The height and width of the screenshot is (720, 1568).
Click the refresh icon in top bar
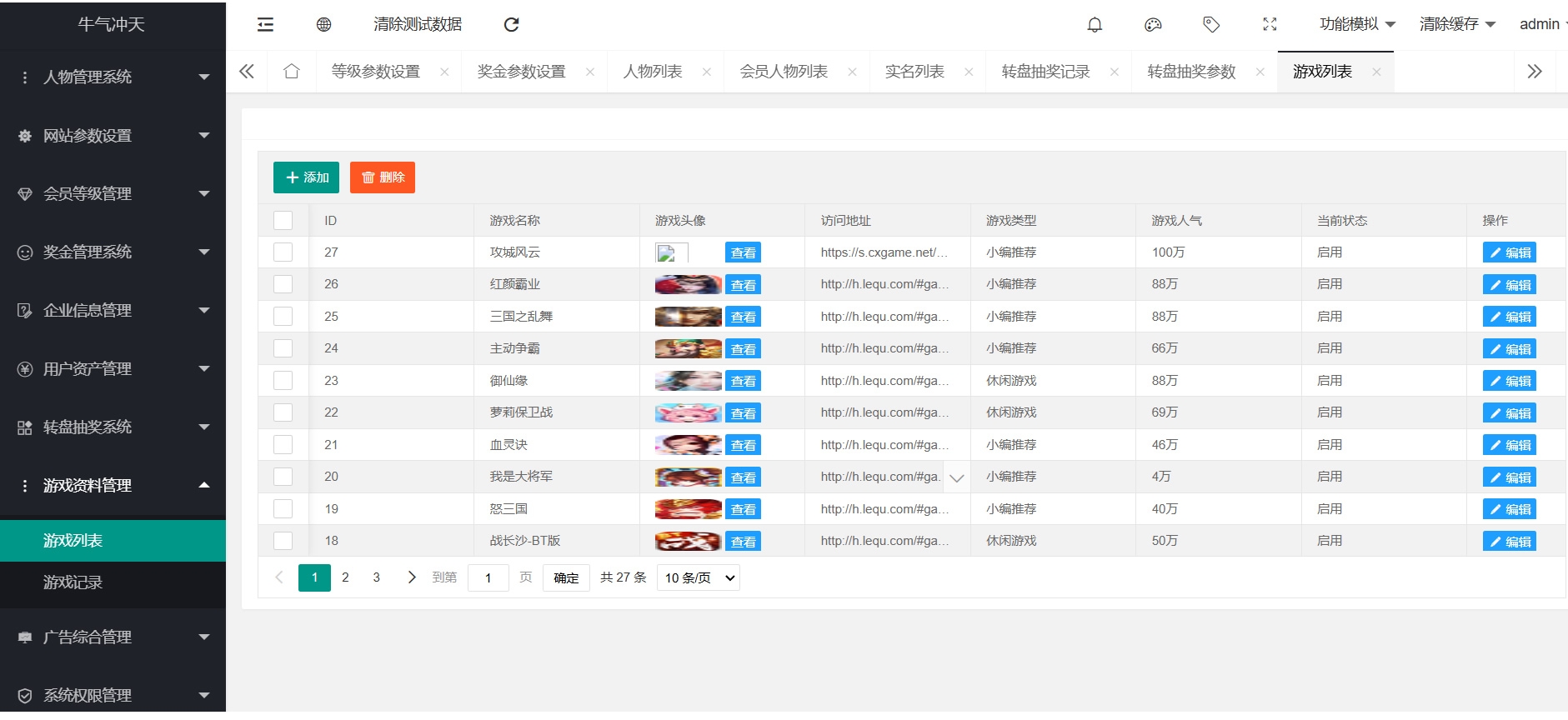click(x=511, y=25)
